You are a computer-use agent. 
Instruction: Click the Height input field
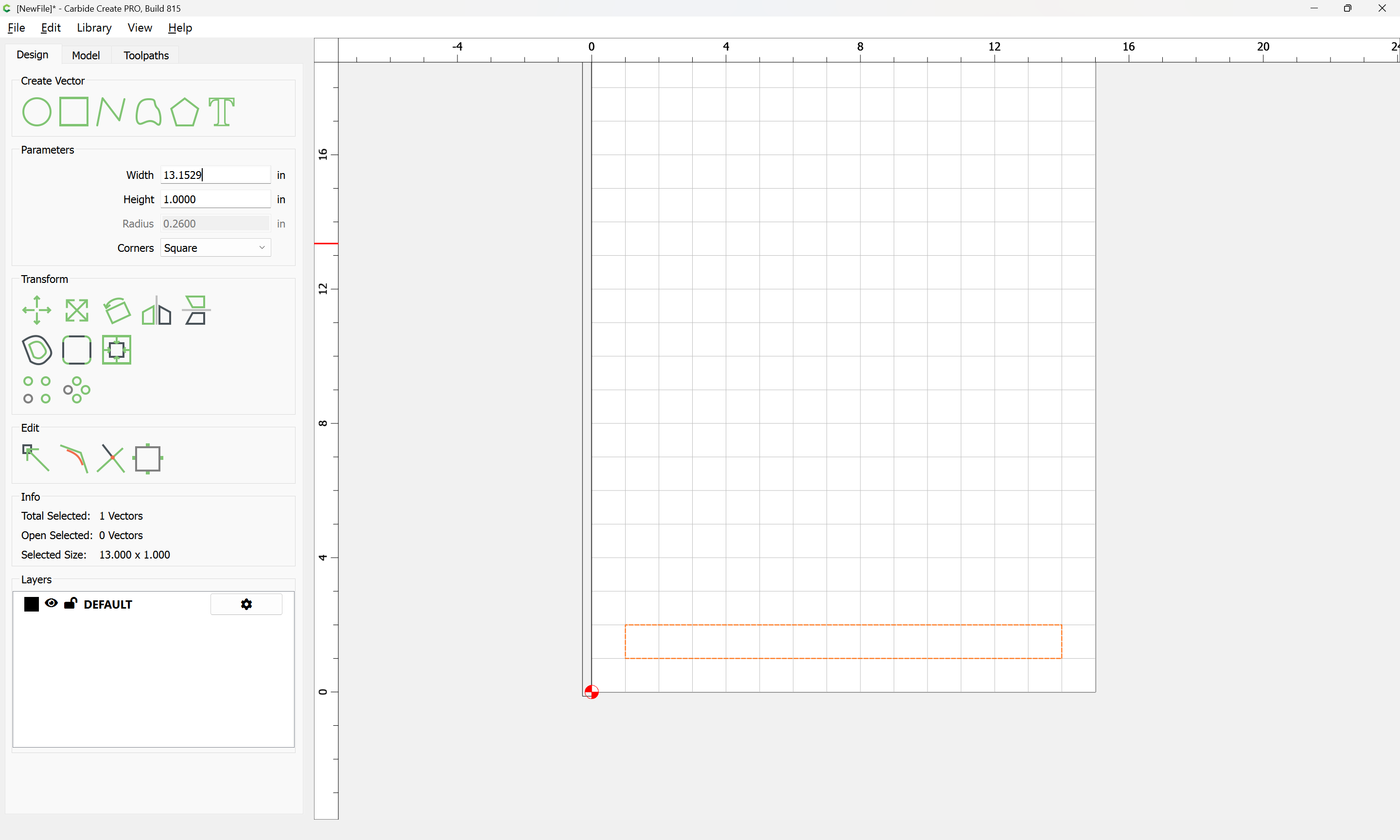pyautogui.click(x=216, y=199)
